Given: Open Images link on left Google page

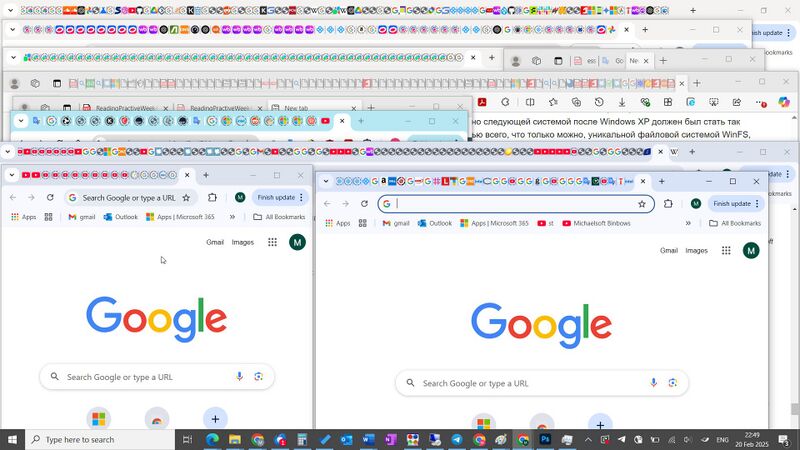Looking at the screenshot, I should (242, 242).
